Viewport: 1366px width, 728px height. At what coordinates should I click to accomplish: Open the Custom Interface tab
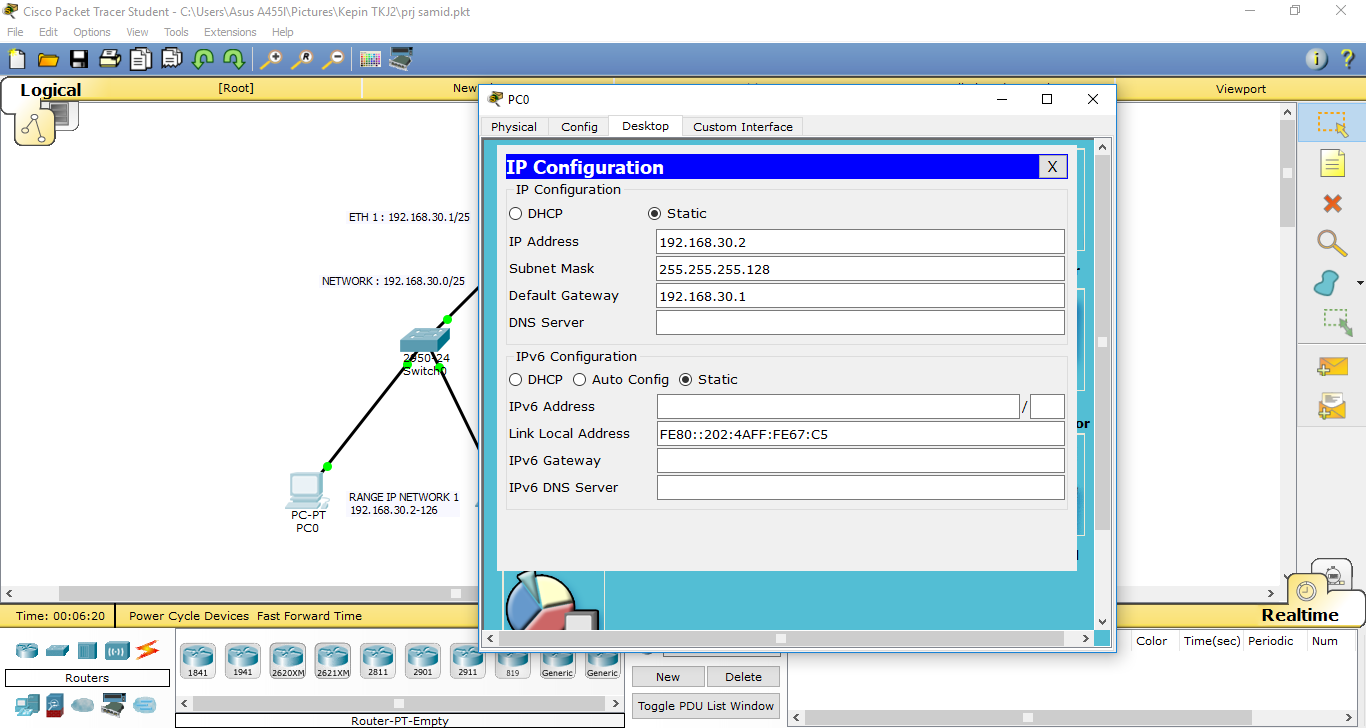[x=743, y=127]
